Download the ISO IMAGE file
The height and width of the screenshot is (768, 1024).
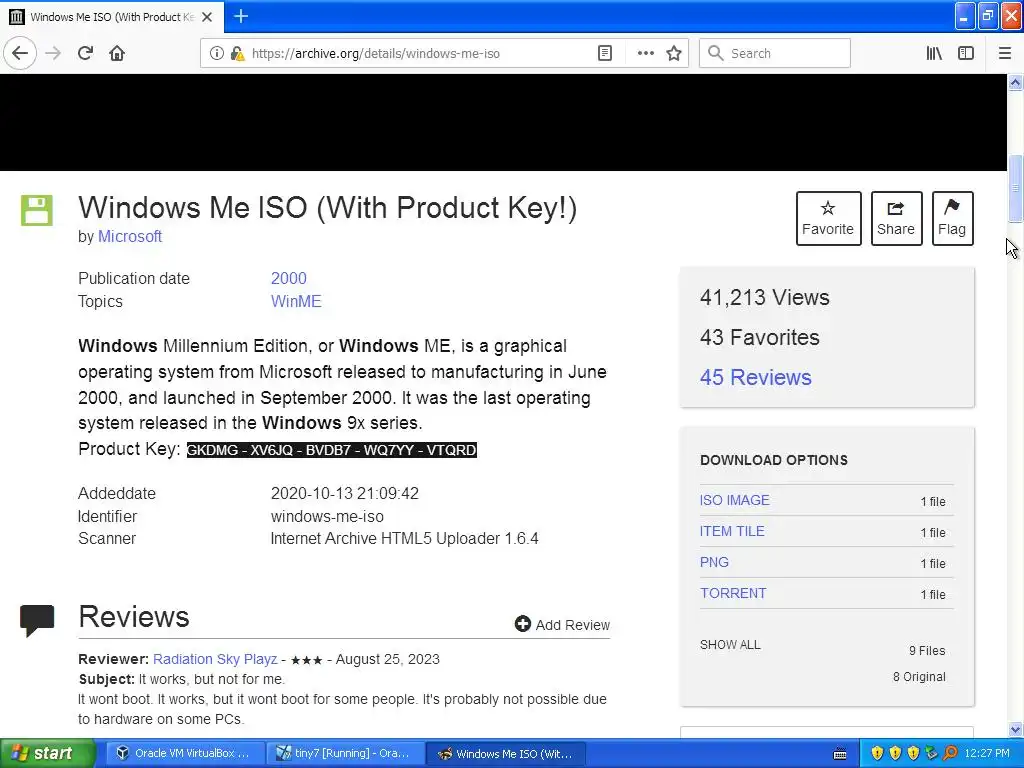point(735,500)
